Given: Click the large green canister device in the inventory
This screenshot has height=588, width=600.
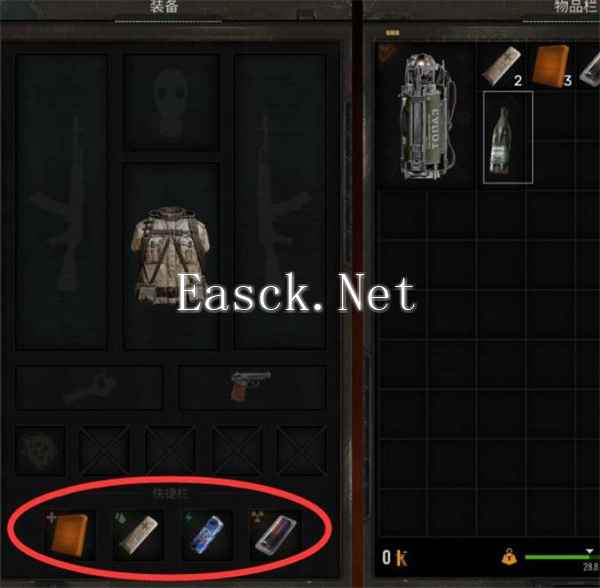Looking at the screenshot, I should tap(427, 116).
